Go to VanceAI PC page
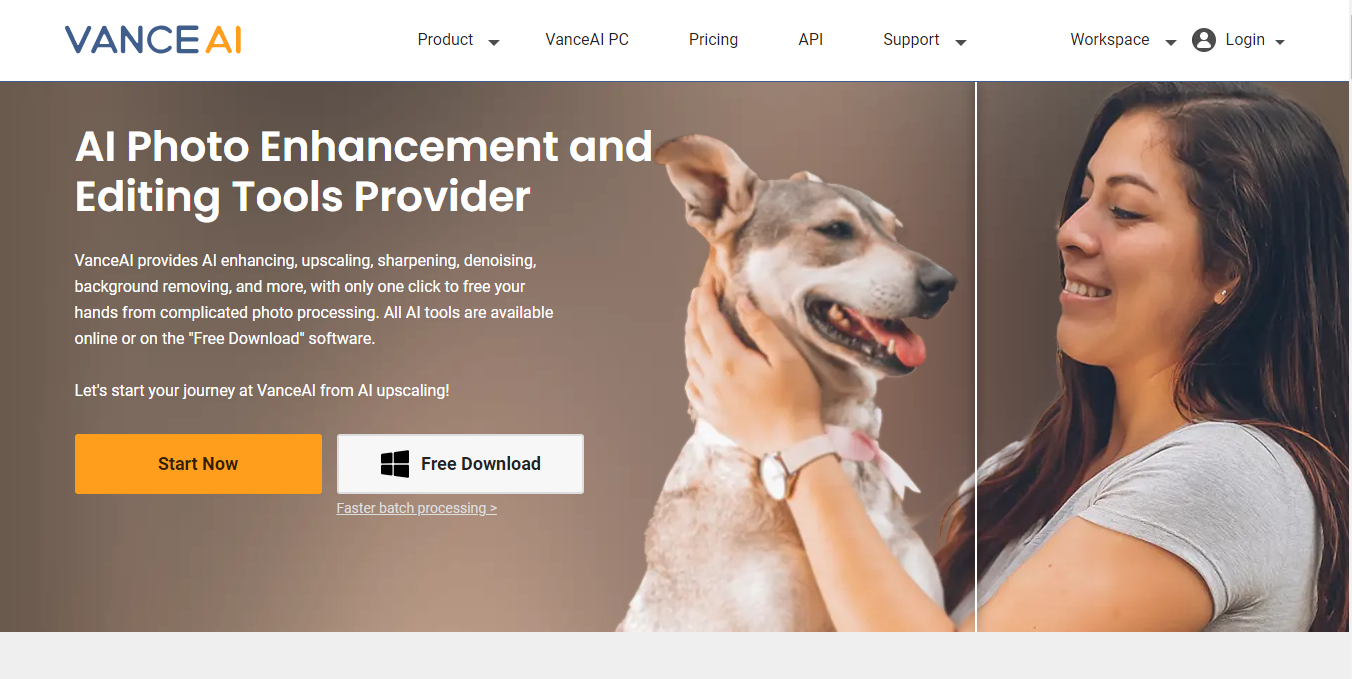 [587, 40]
